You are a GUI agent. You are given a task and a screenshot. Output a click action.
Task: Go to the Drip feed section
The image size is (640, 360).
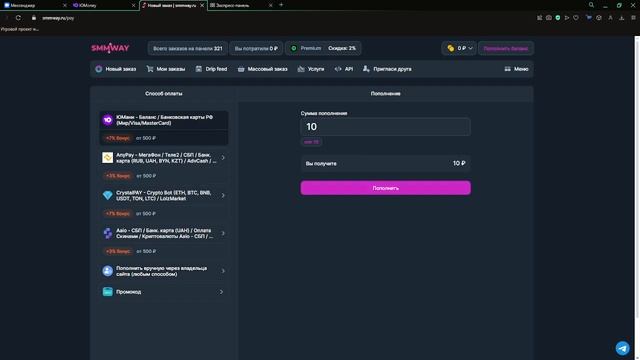(x=211, y=69)
